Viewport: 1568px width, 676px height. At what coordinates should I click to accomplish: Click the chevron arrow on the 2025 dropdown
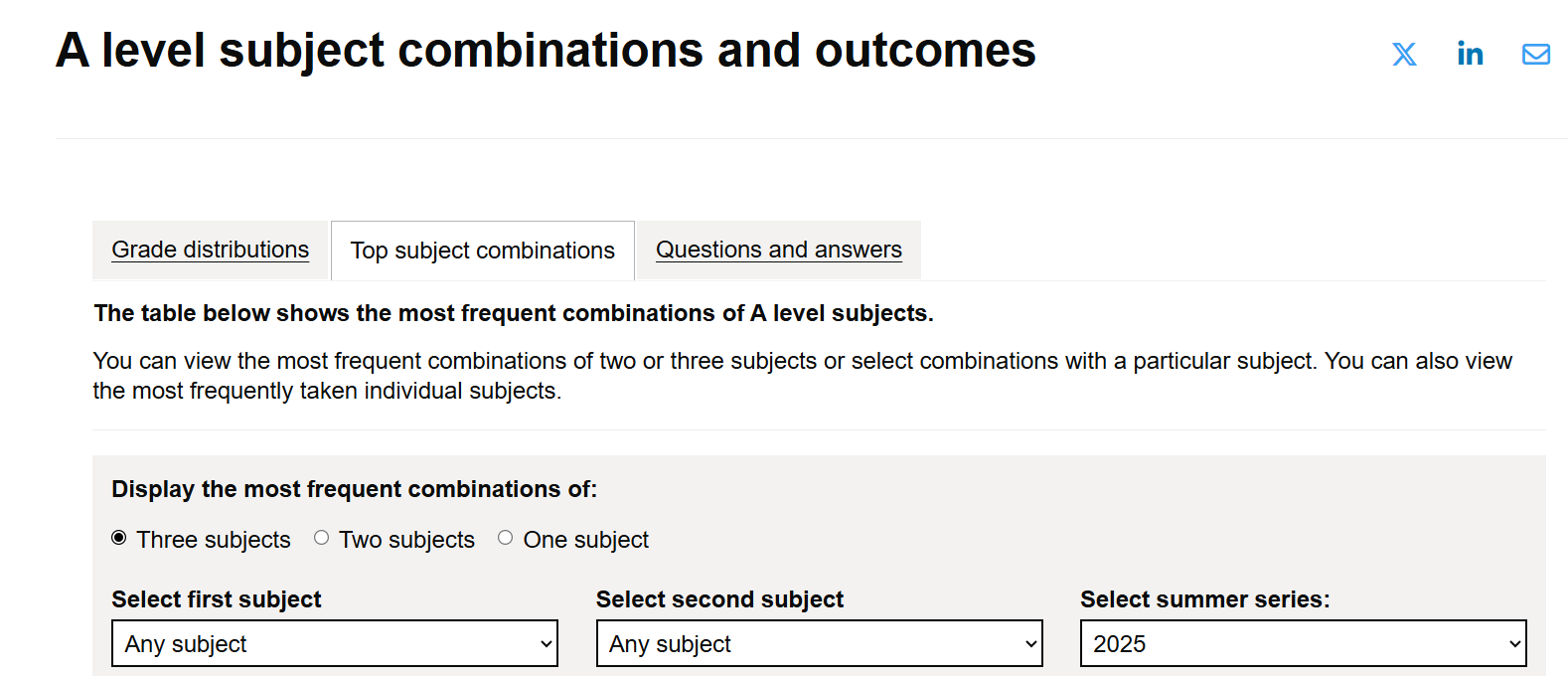click(1514, 644)
